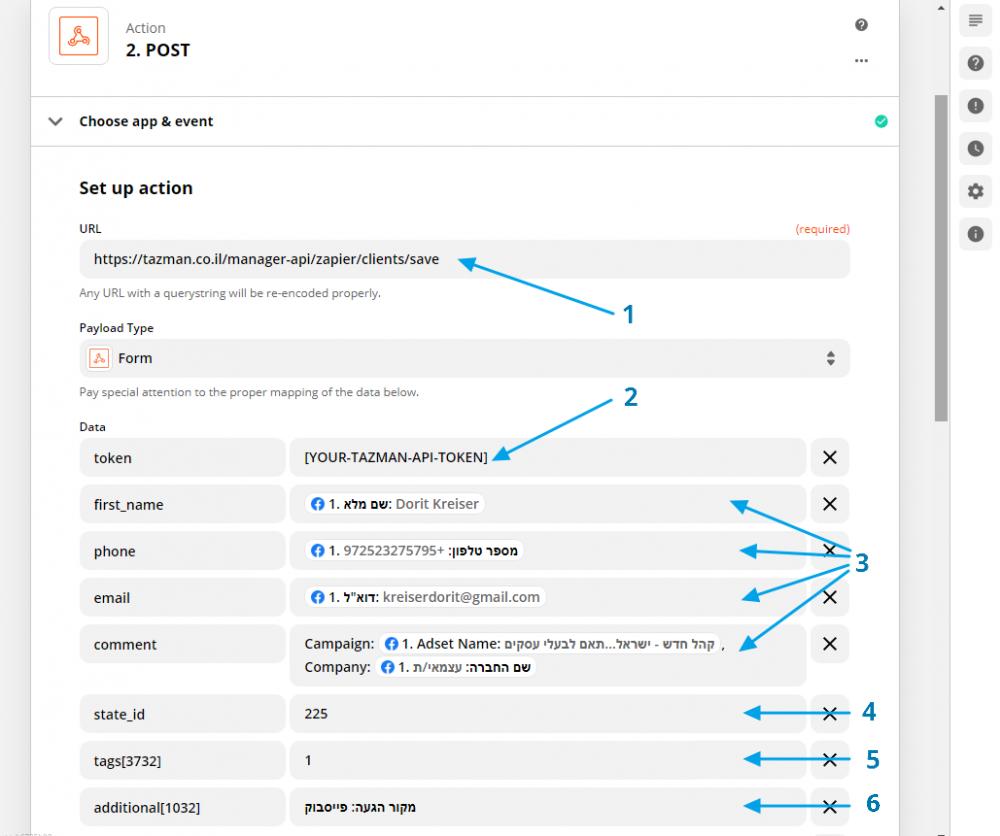Delete the comment data row
The height and width of the screenshot is (836, 1000).
pos(829,644)
